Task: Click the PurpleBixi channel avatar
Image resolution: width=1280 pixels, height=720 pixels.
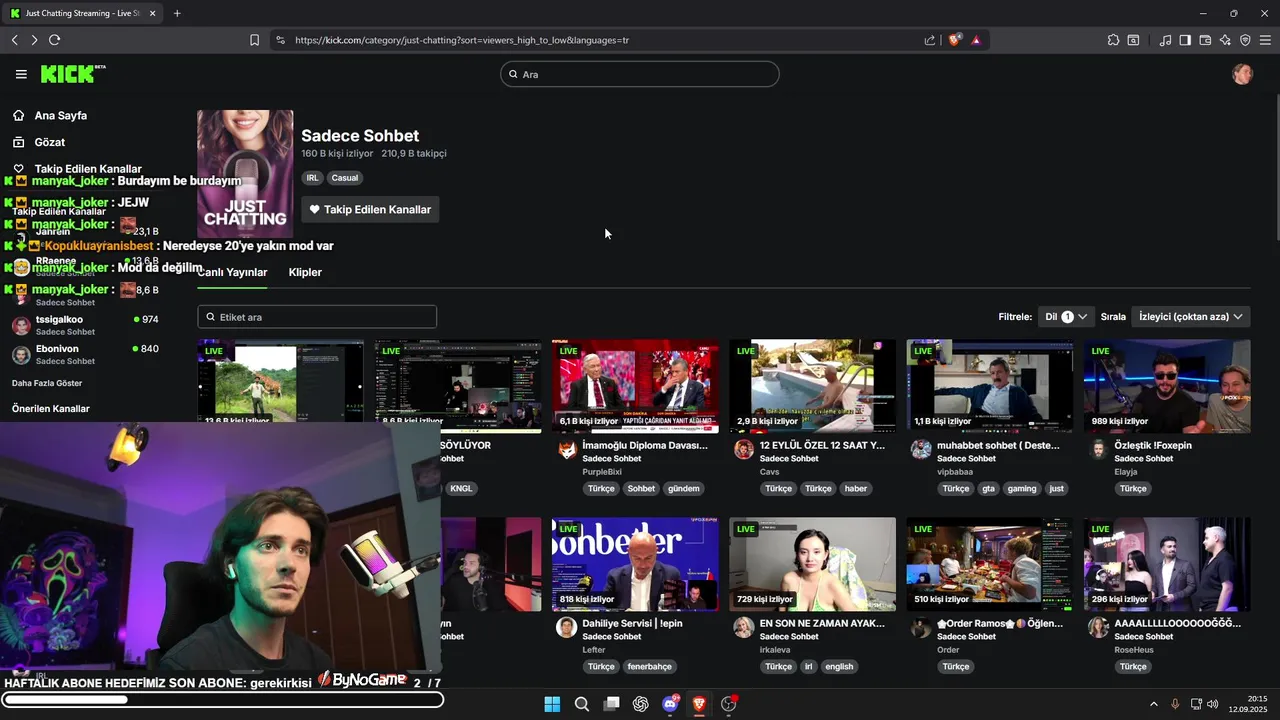Action: tap(567, 450)
